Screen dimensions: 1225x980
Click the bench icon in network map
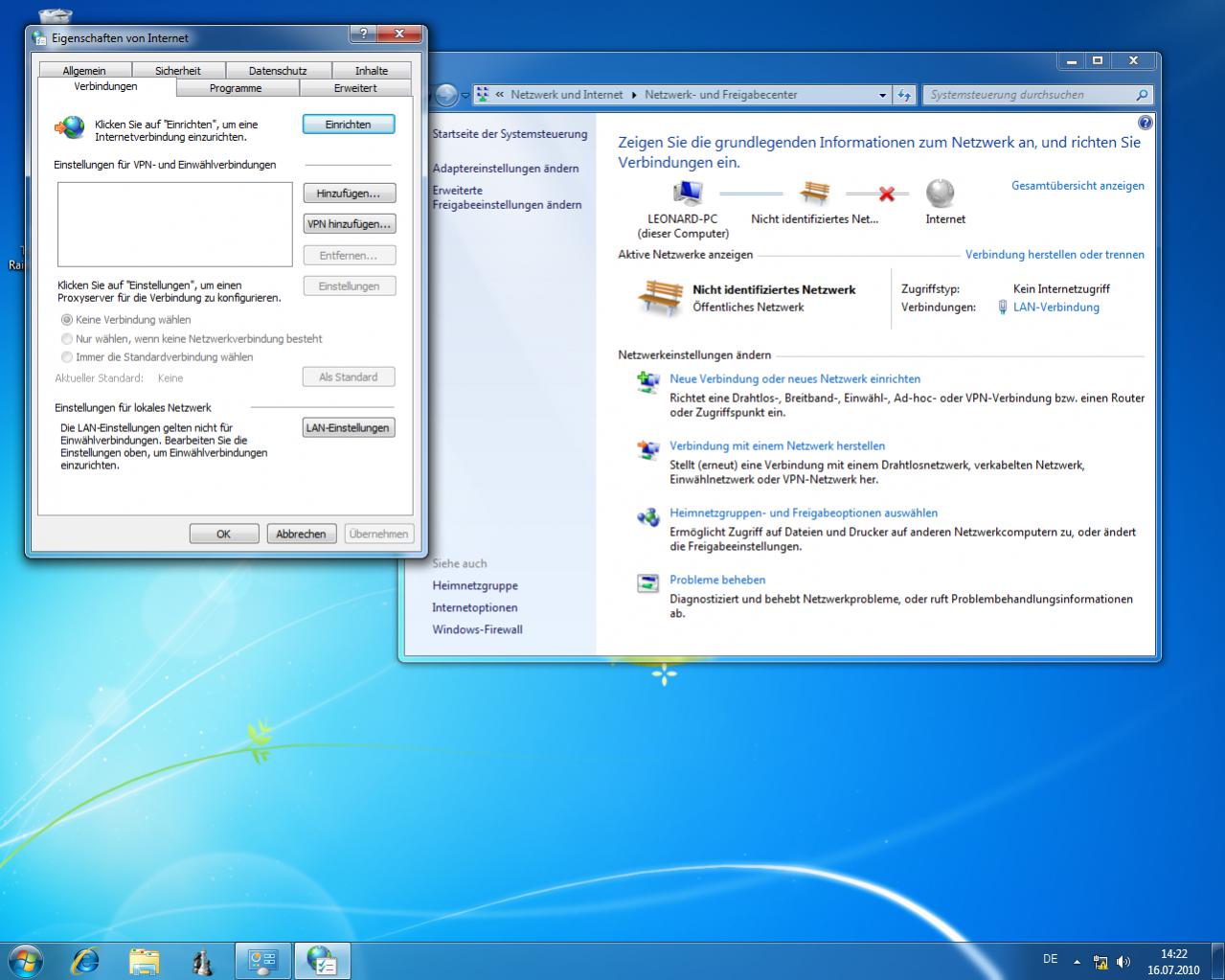(814, 193)
